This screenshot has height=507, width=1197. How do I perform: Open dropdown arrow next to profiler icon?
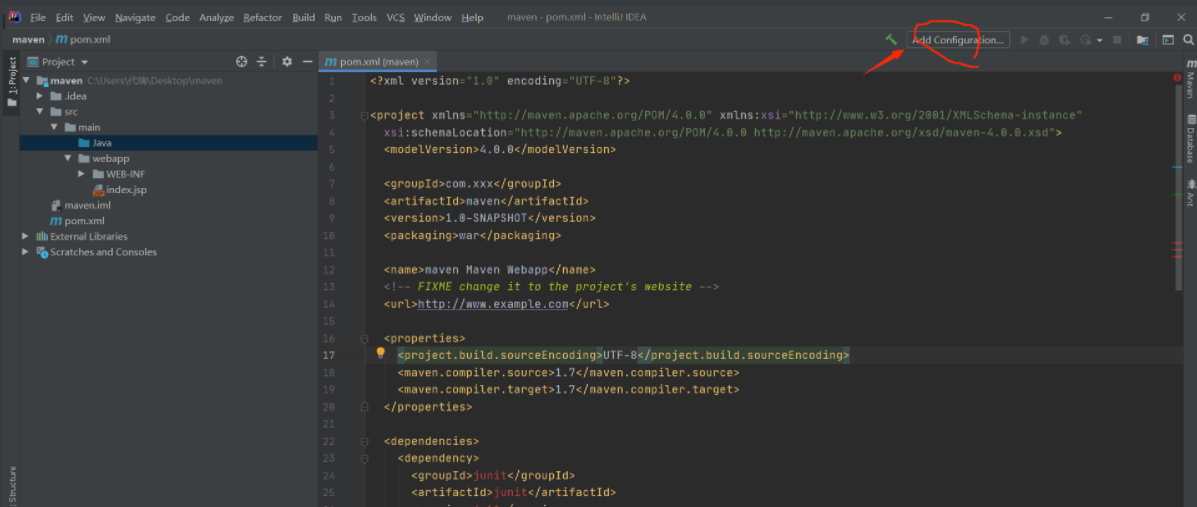click(x=1099, y=40)
